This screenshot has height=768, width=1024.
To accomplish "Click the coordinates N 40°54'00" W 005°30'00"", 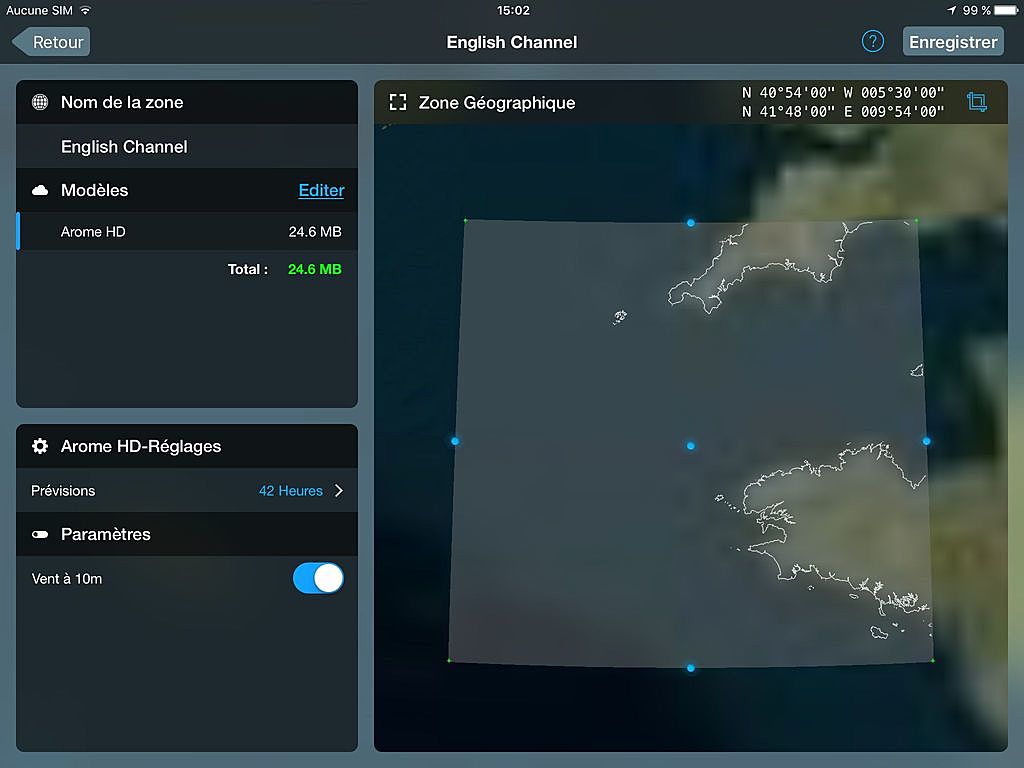I will point(843,93).
